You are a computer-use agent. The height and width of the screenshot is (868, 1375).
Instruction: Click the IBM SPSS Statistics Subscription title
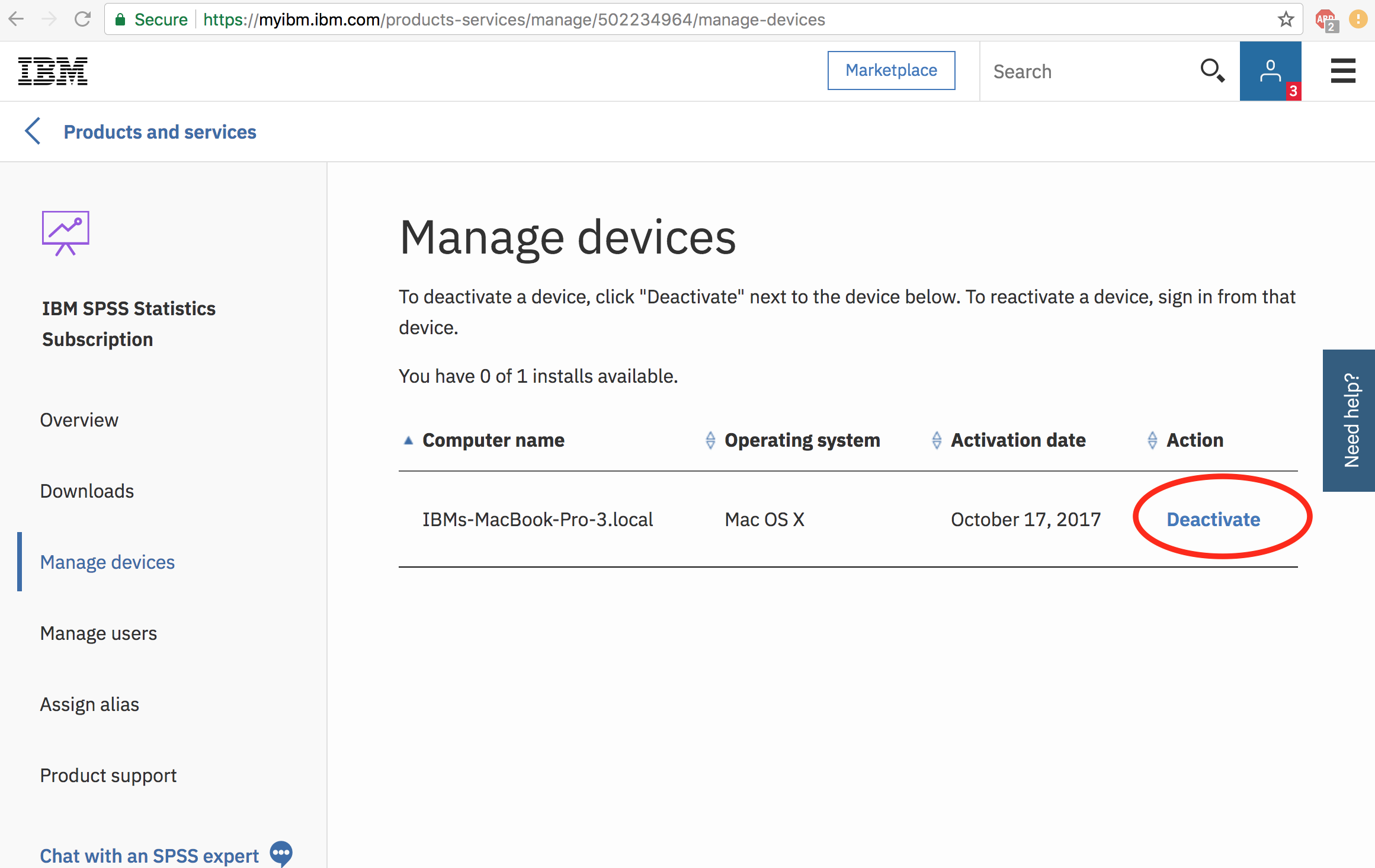[x=129, y=324]
